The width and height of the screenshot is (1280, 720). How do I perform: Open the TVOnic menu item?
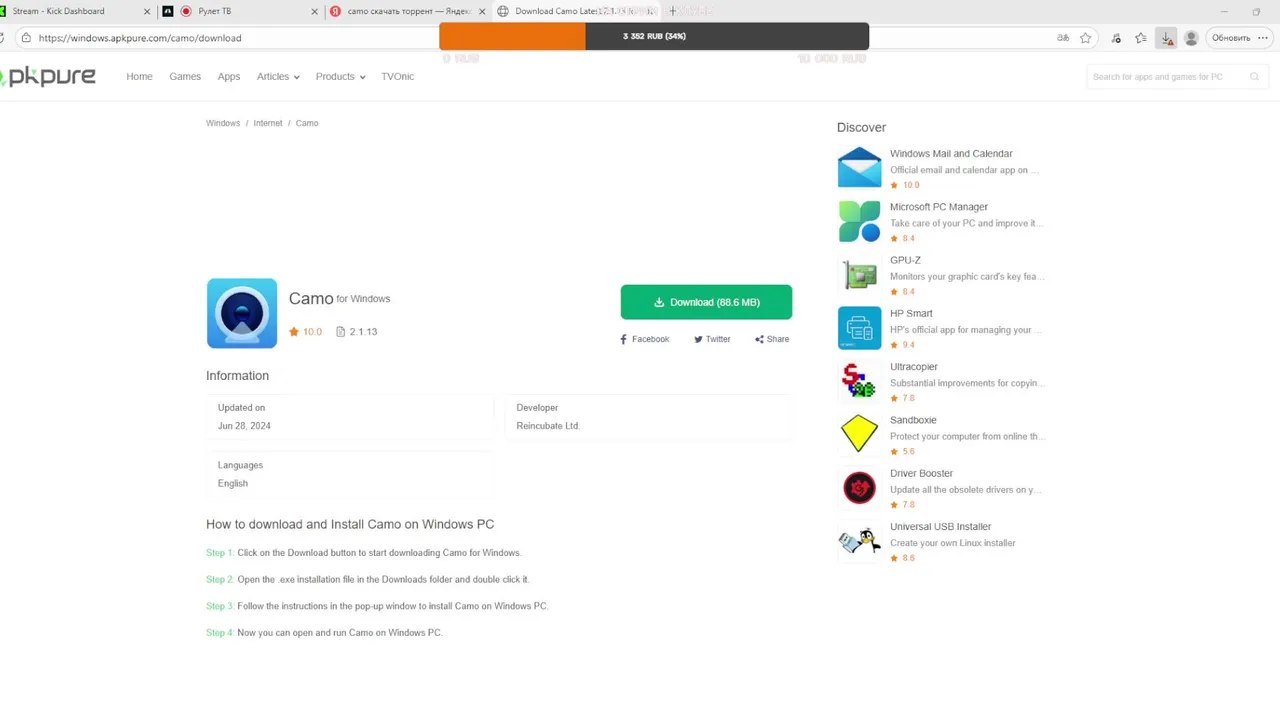[397, 77]
